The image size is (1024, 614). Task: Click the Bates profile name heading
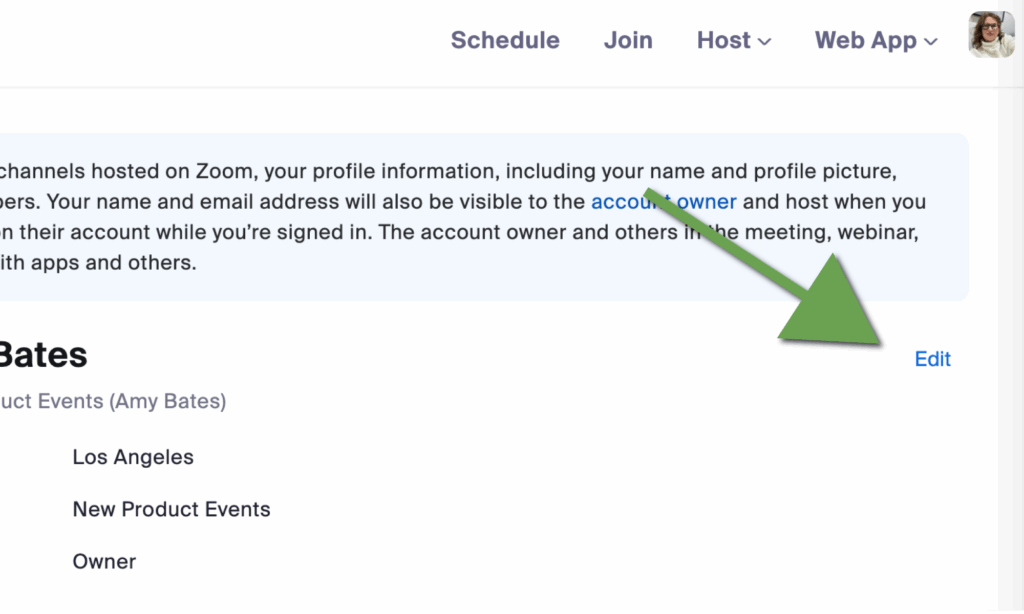(43, 355)
